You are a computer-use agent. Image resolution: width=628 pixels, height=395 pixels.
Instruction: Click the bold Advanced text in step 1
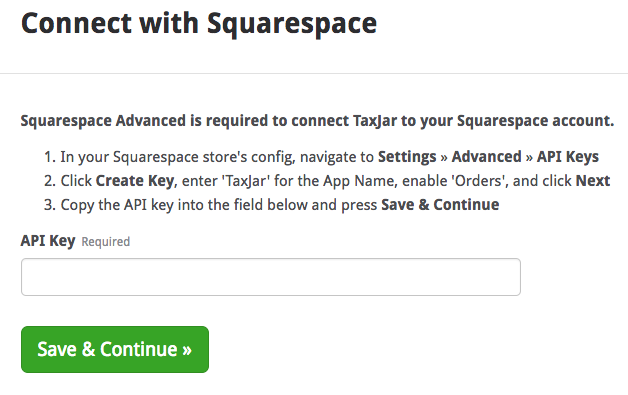487,157
